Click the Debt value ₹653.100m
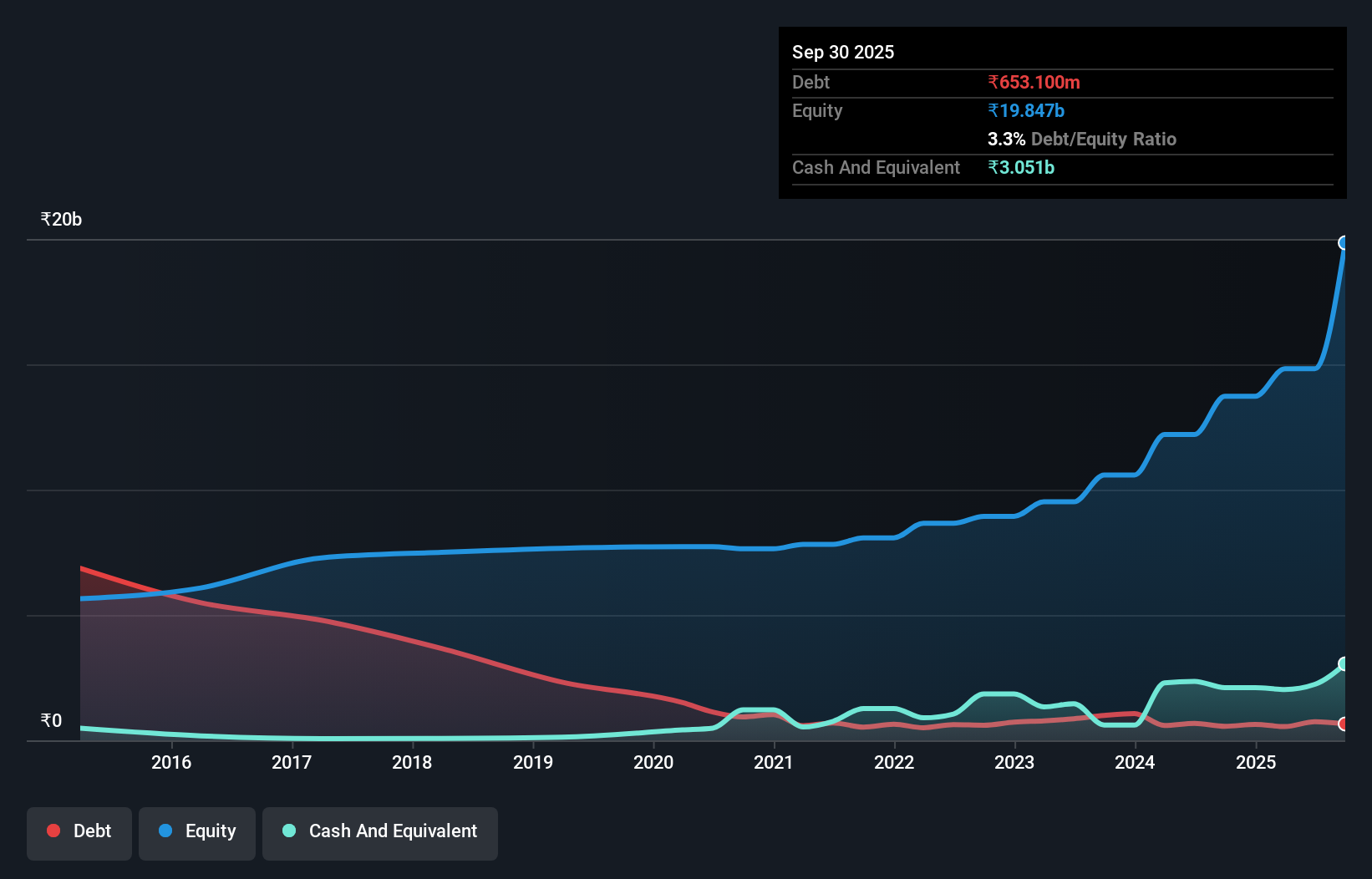The width and height of the screenshot is (1372, 879). [1034, 82]
